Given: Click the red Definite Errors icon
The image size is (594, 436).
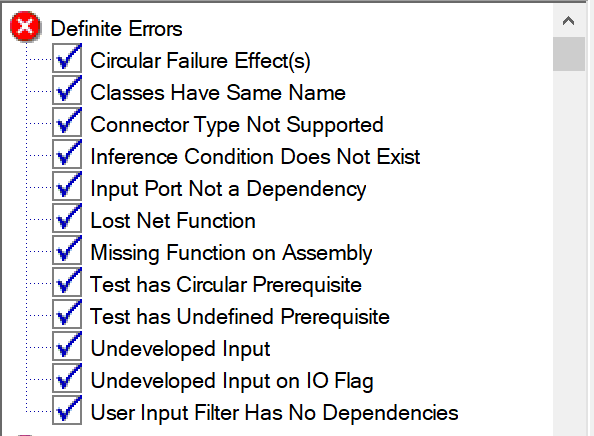Looking at the screenshot, I should 25,27.
